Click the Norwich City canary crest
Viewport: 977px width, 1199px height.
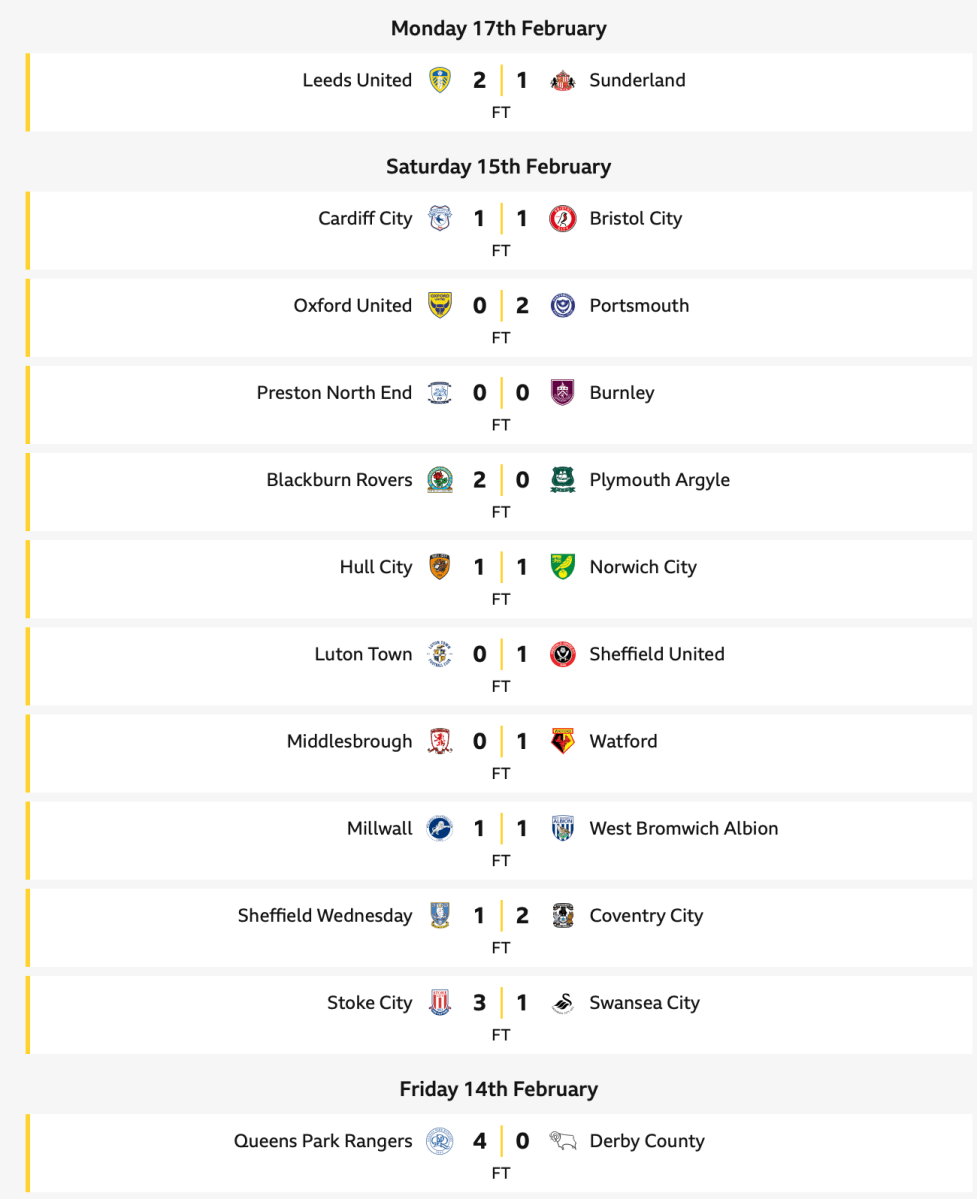click(x=563, y=567)
